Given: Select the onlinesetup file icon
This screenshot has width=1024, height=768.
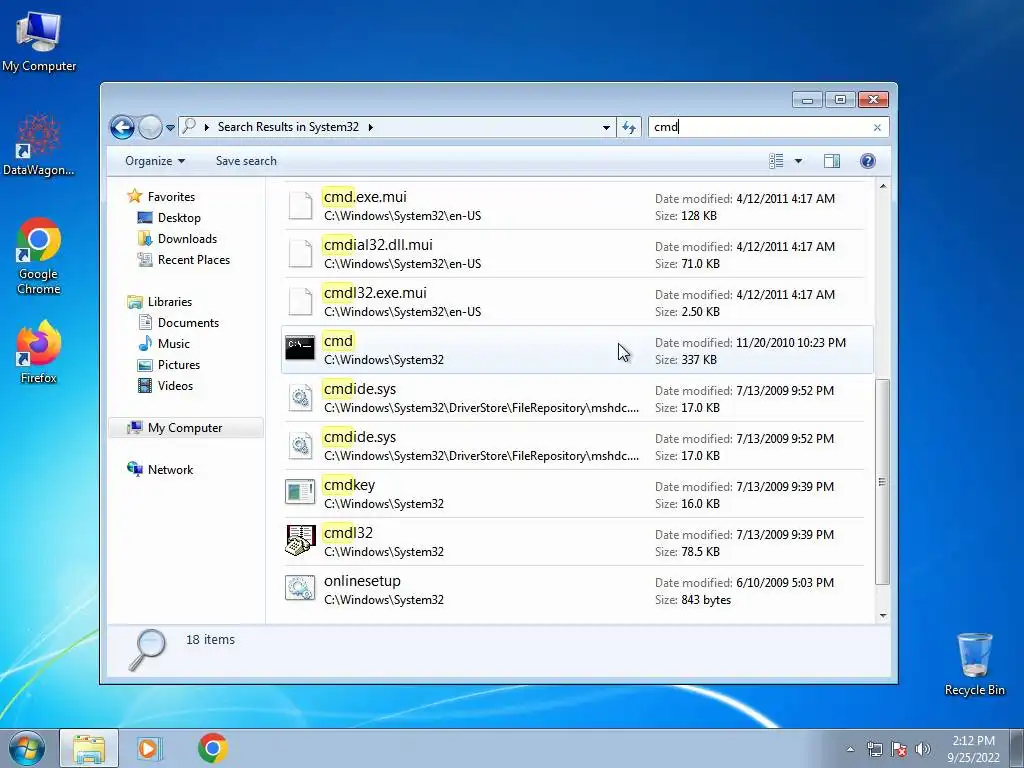Looking at the screenshot, I should 300,588.
